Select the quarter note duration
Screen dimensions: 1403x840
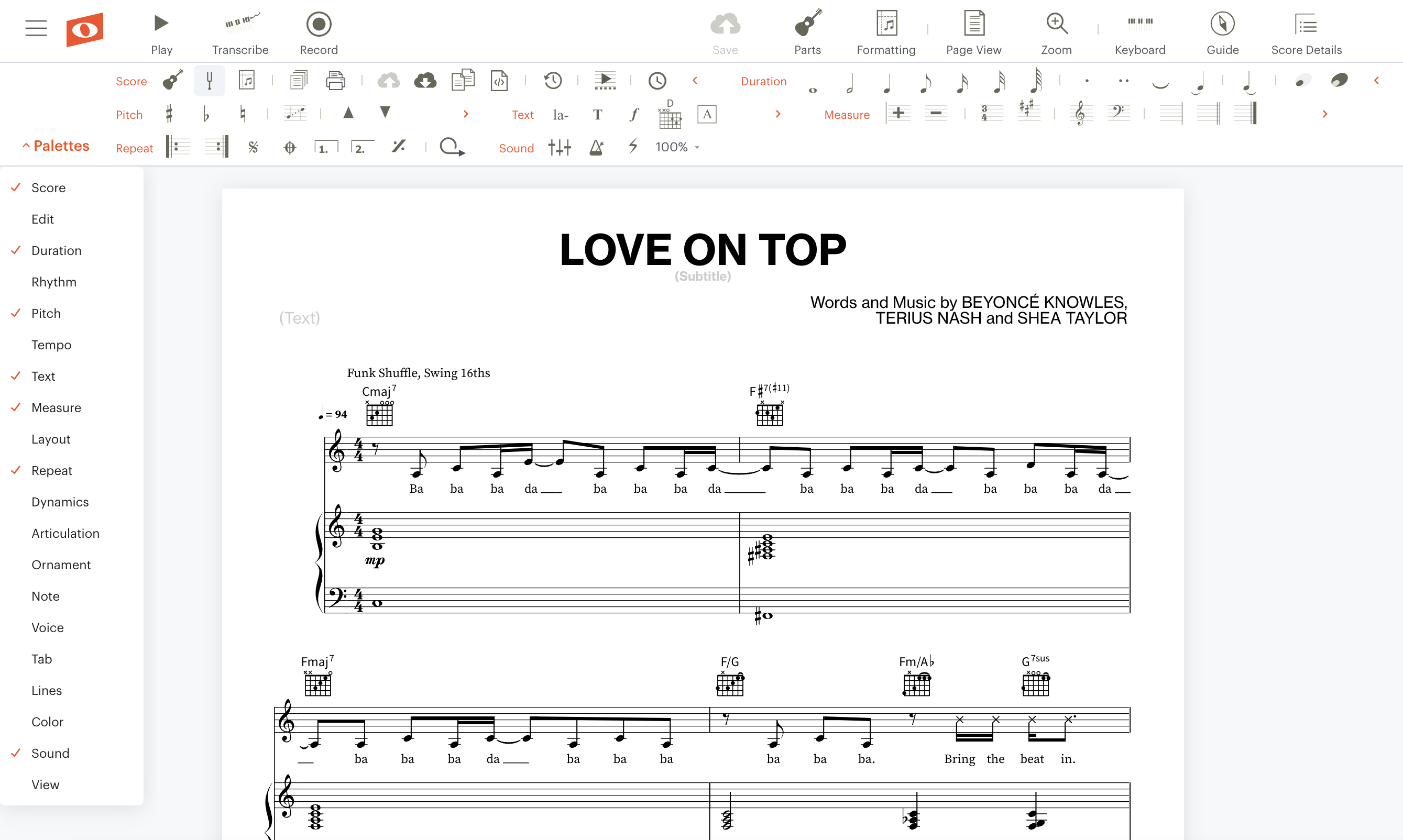(x=887, y=83)
